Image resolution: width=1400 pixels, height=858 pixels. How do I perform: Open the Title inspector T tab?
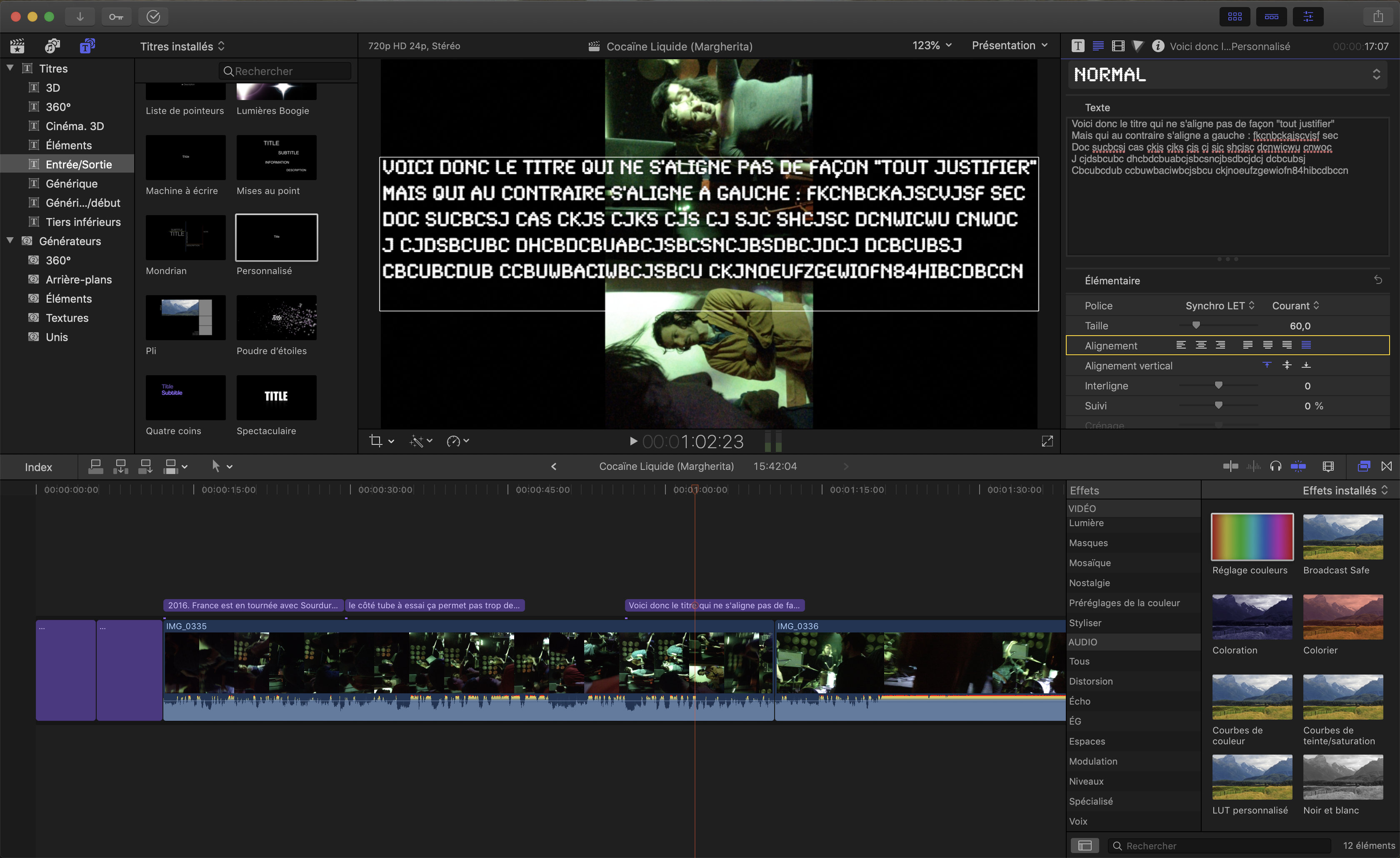click(x=1078, y=46)
